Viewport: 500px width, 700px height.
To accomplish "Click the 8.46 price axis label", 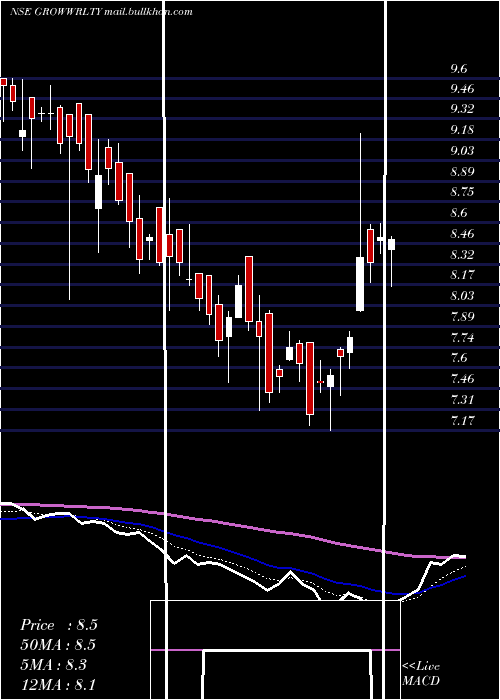I will tap(462, 233).
